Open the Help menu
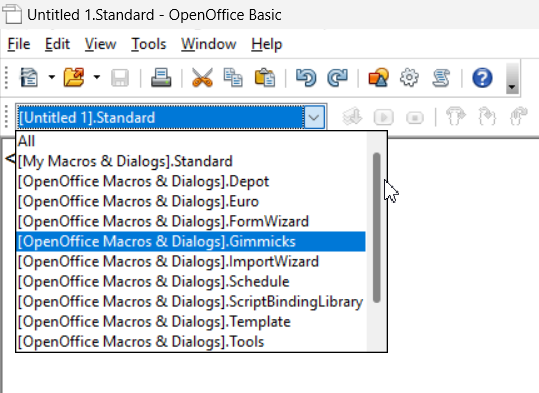The image size is (539, 393). [x=267, y=44]
